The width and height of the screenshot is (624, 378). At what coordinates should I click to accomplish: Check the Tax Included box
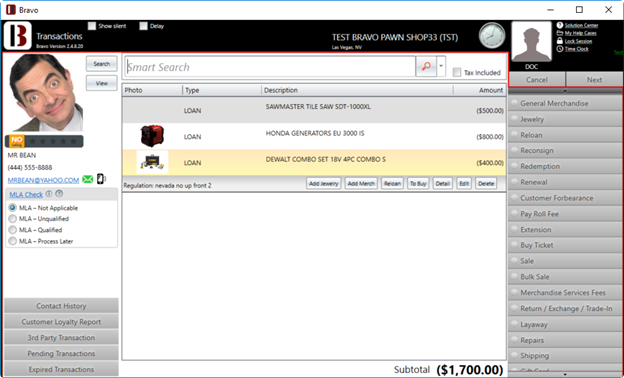pos(457,72)
